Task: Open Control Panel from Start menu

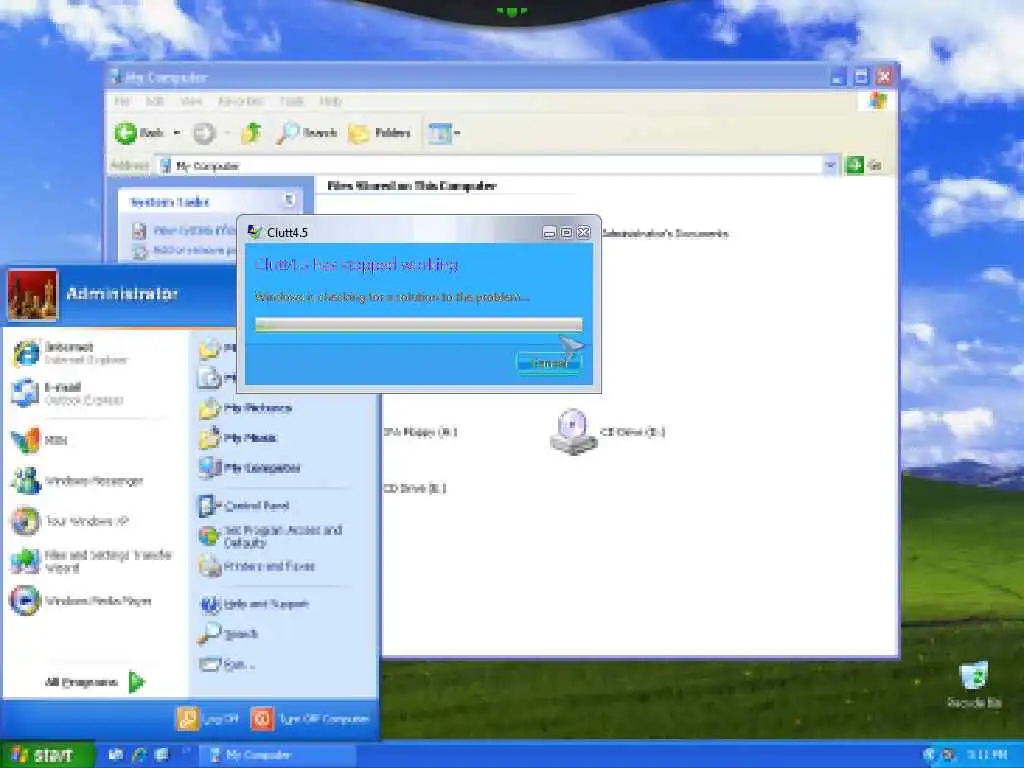Action: [x=244, y=505]
